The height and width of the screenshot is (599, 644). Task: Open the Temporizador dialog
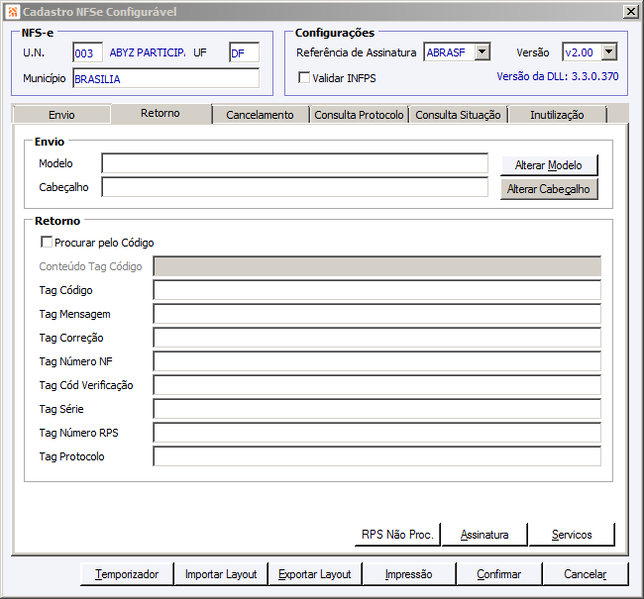coord(127,574)
